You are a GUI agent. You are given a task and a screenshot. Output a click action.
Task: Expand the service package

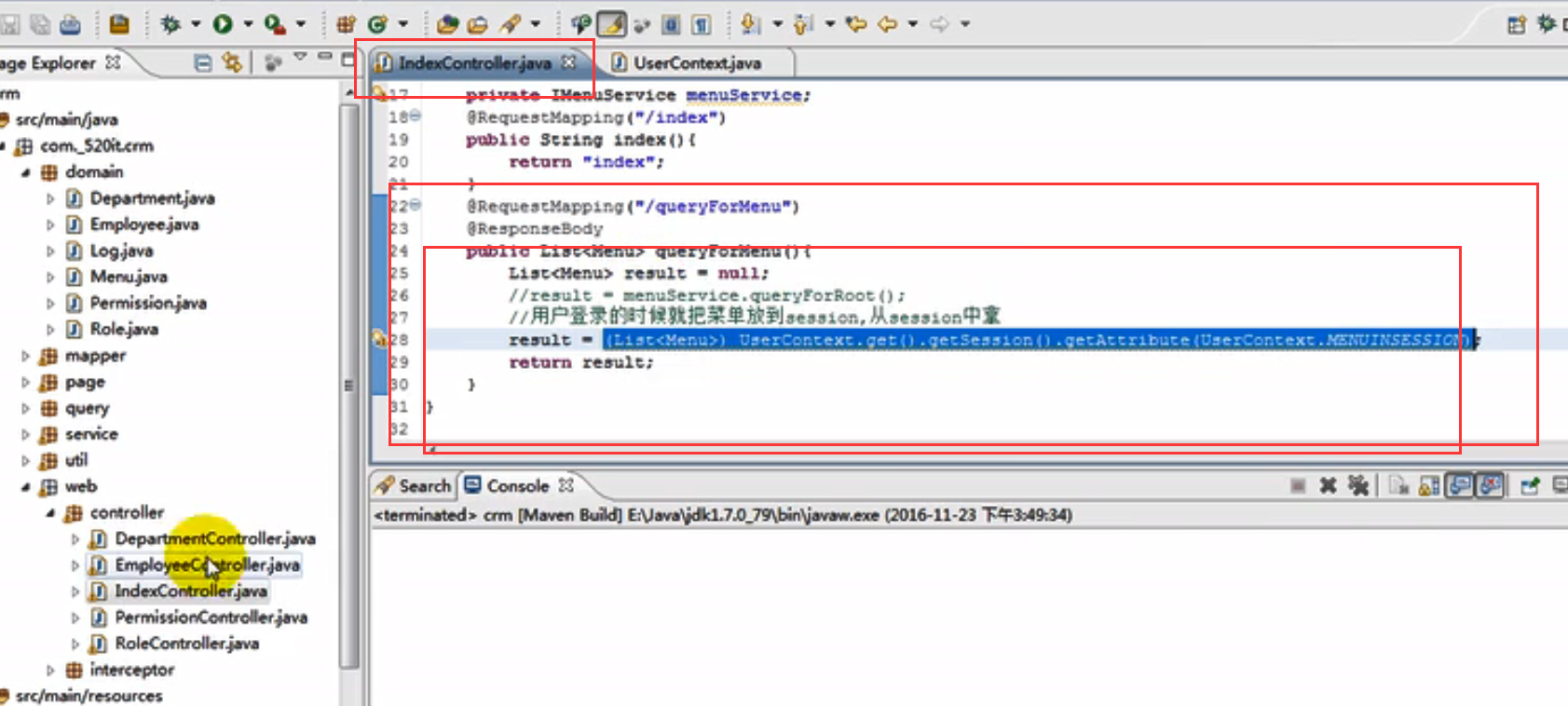(x=25, y=434)
